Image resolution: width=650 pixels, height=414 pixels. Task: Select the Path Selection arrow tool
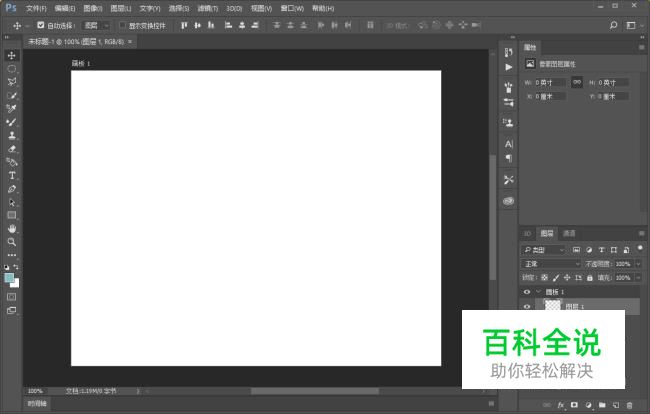point(12,202)
